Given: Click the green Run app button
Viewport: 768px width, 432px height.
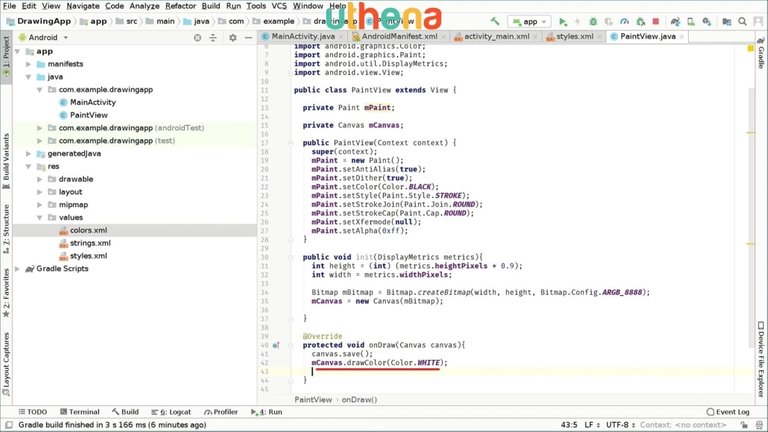Looking at the screenshot, I should [563, 21].
